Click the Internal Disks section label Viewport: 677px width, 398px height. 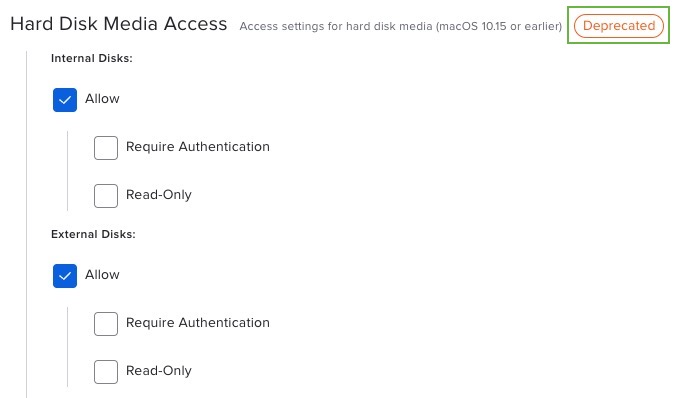tap(92, 58)
